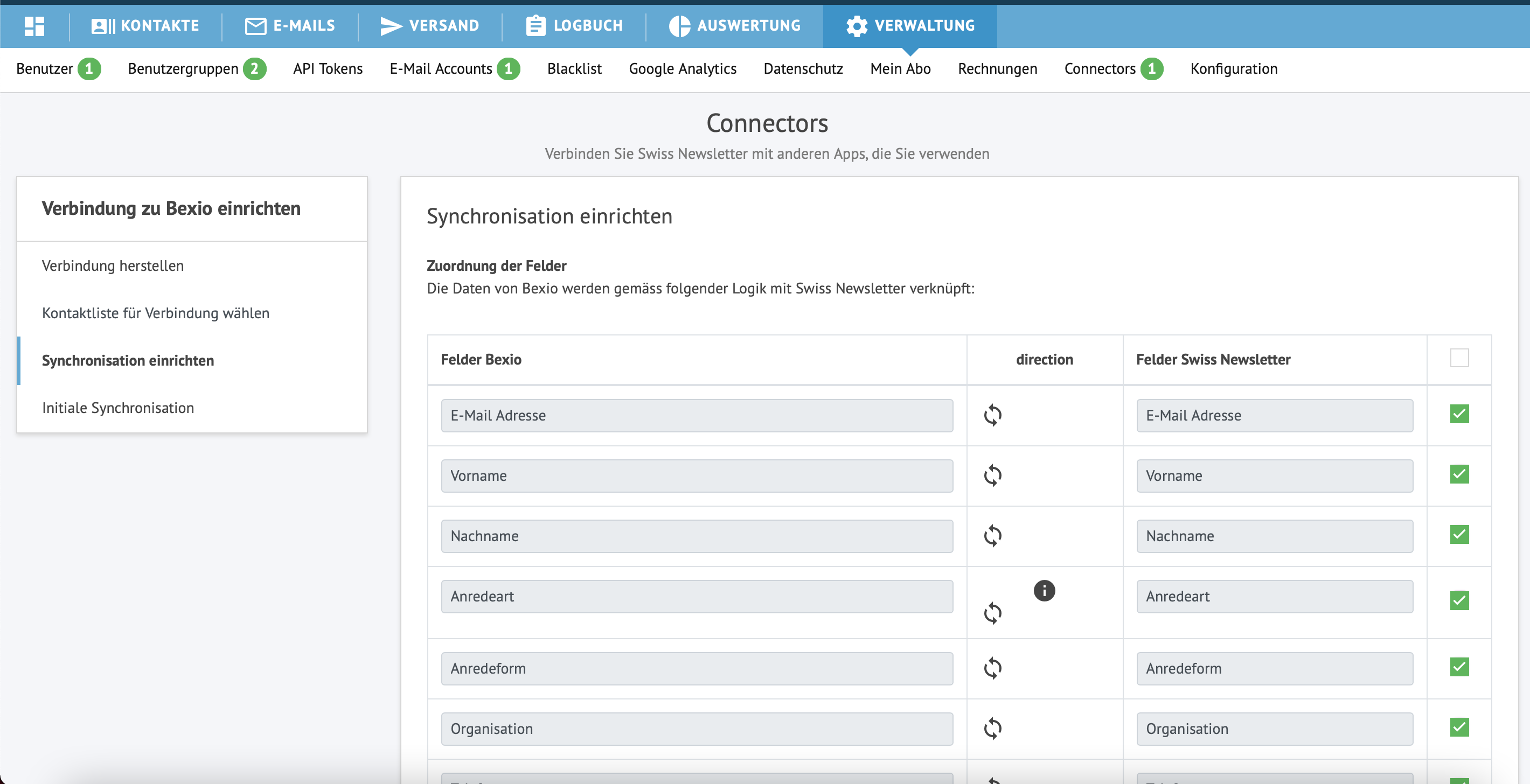Open the Versand main menu
The height and width of the screenshot is (784, 1530).
pyautogui.click(x=429, y=25)
